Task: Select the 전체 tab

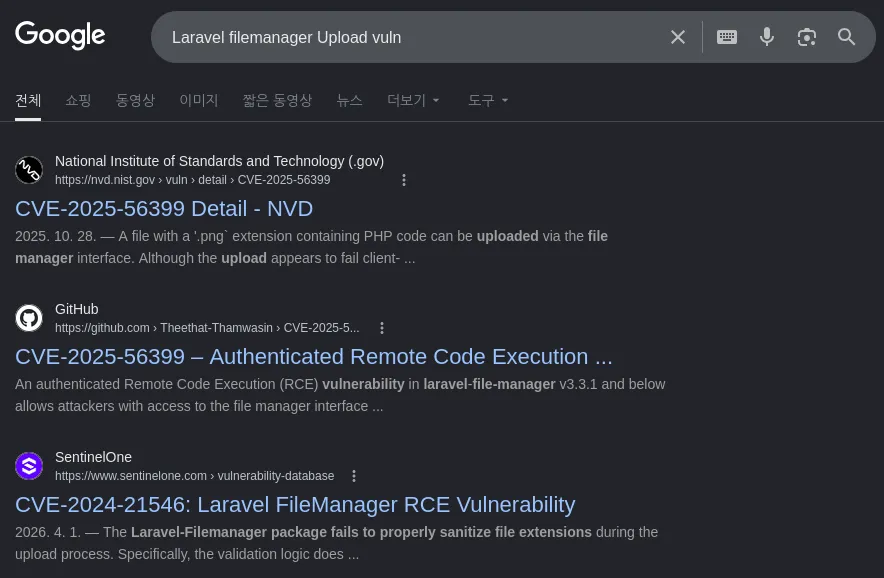Action: [28, 100]
